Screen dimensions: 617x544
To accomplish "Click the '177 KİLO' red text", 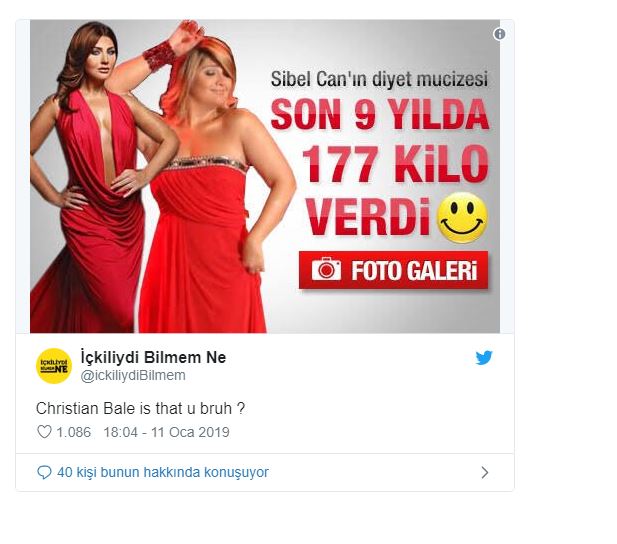I will [395, 164].
